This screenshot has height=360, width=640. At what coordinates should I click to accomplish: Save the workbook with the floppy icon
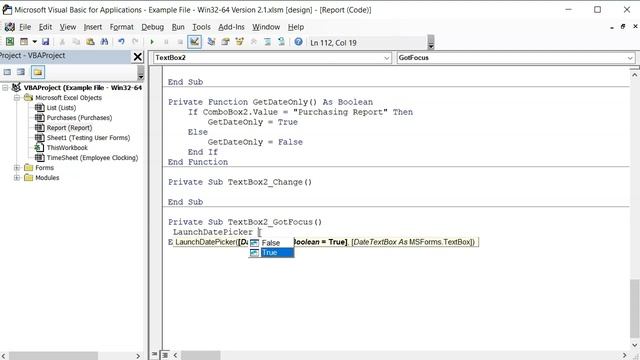tap(46, 42)
